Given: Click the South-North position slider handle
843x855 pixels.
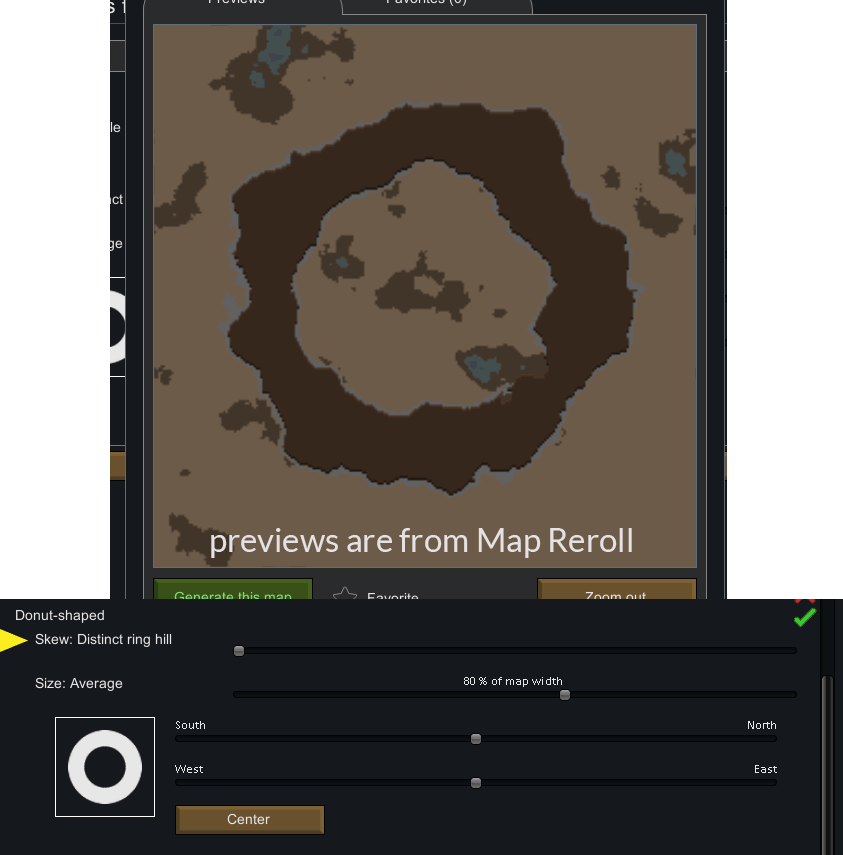Looking at the screenshot, I should tap(475, 739).
